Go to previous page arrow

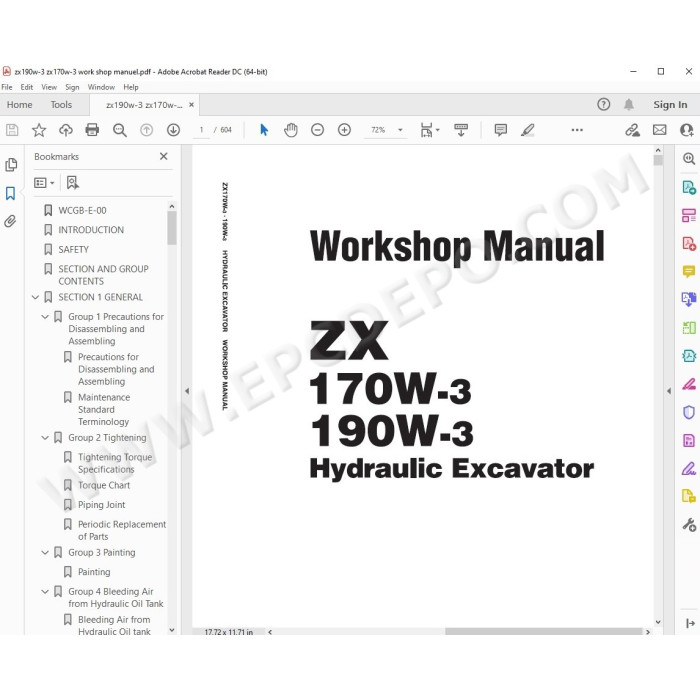tap(146, 130)
